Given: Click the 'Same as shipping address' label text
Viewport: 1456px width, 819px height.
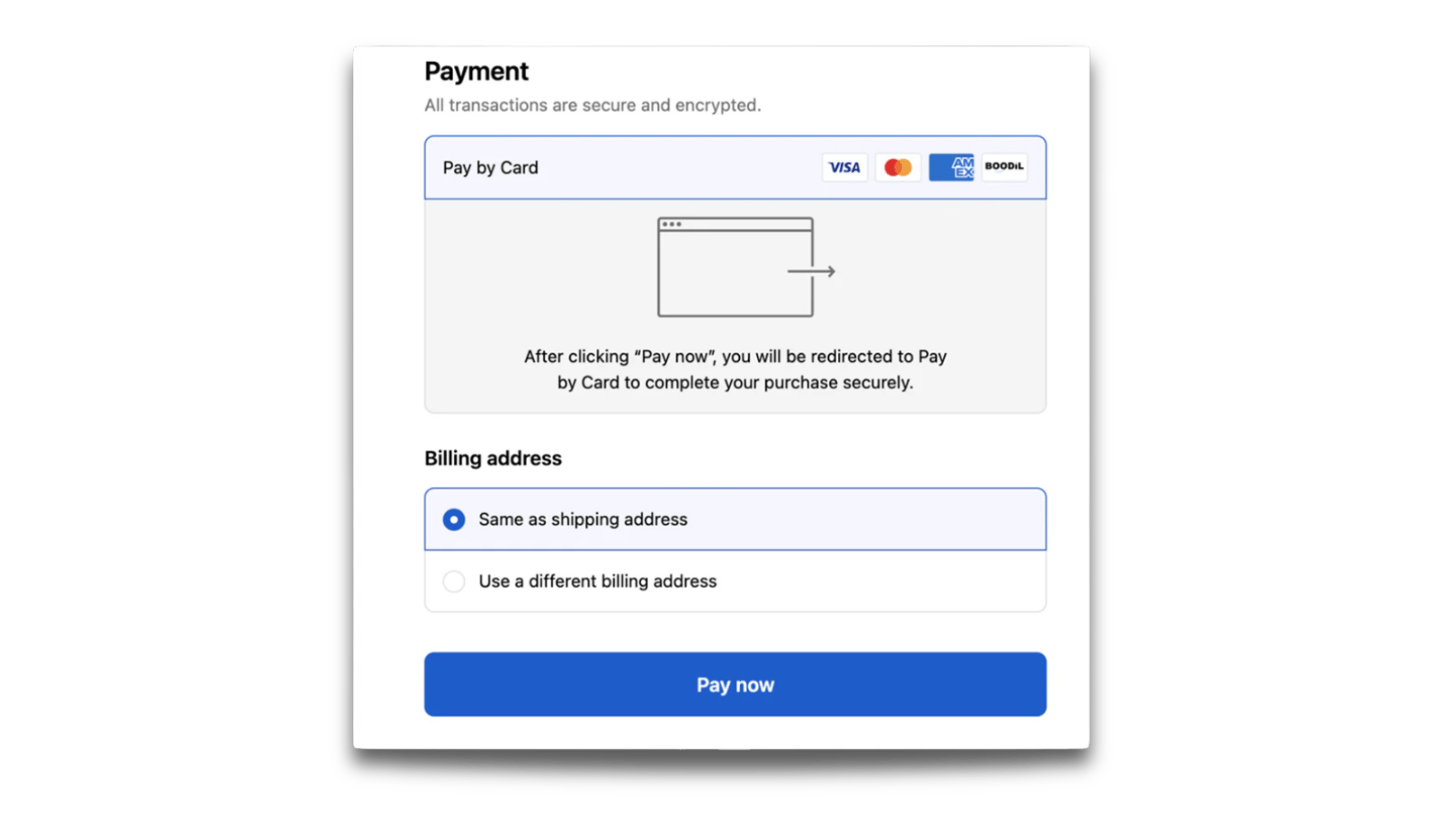Looking at the screenshot, I should click(582, 520).
